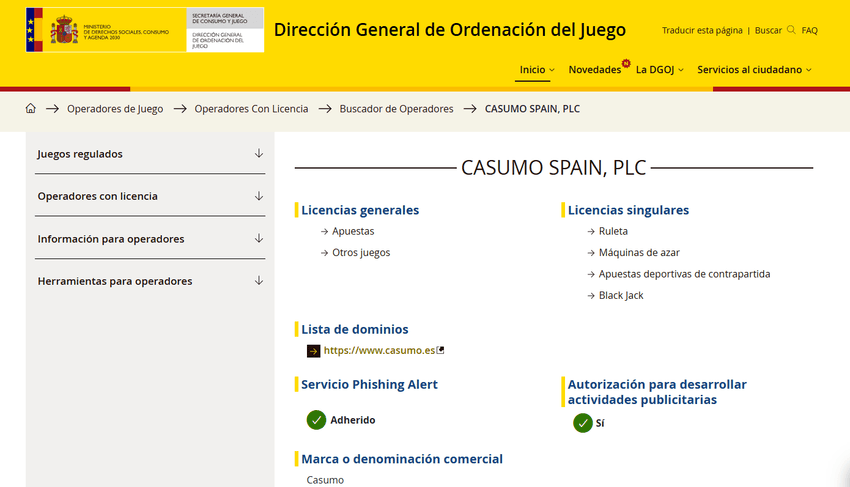This screenshot has width=850, height=487.
Task: Click the CASUMO SPAIN, PLC page title
Action: pos(553,168)
